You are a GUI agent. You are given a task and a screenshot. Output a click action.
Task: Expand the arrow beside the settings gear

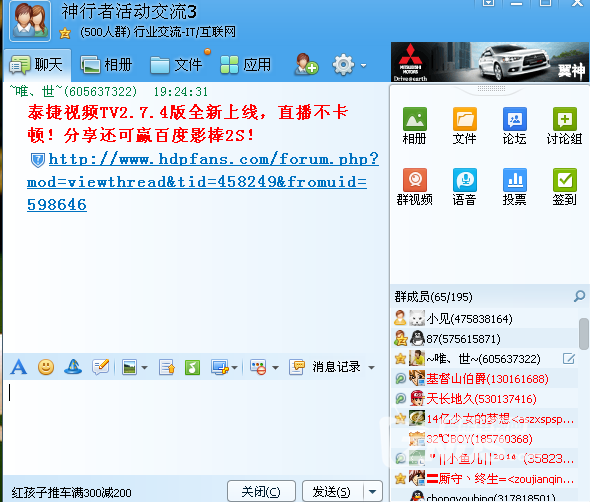pyautogui.click(x=363, y=65)
